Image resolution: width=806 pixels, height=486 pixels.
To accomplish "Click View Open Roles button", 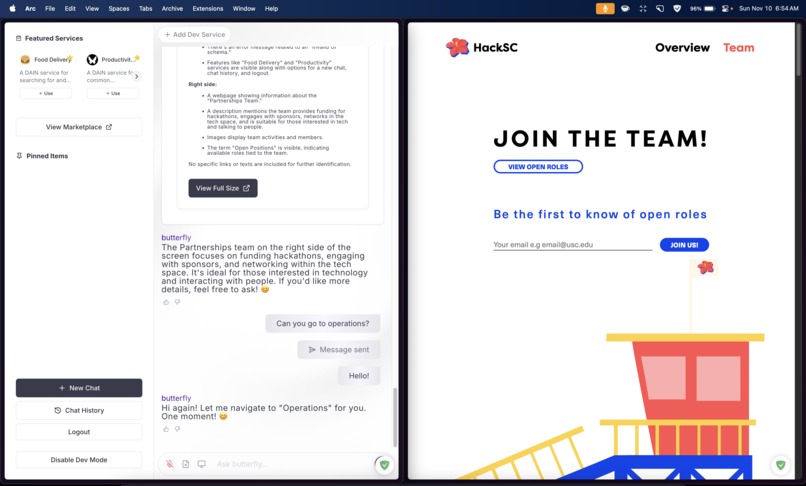I will tap(538, 167).
